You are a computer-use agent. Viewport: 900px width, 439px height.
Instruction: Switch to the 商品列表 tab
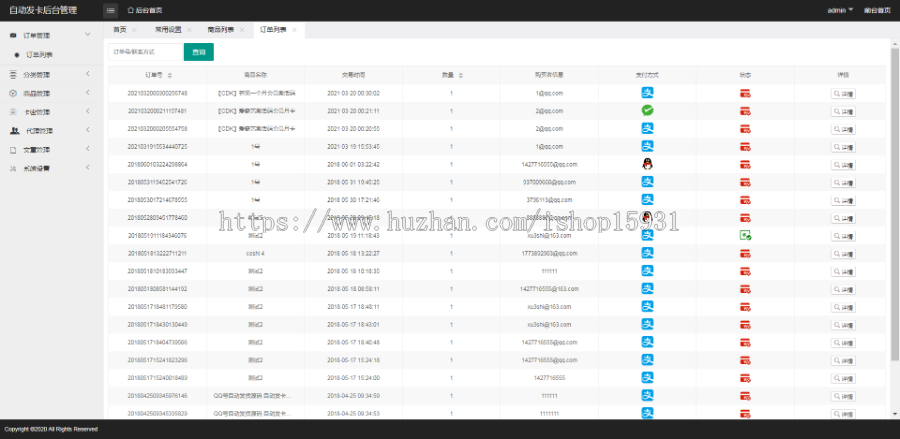(x=220, y=30)
